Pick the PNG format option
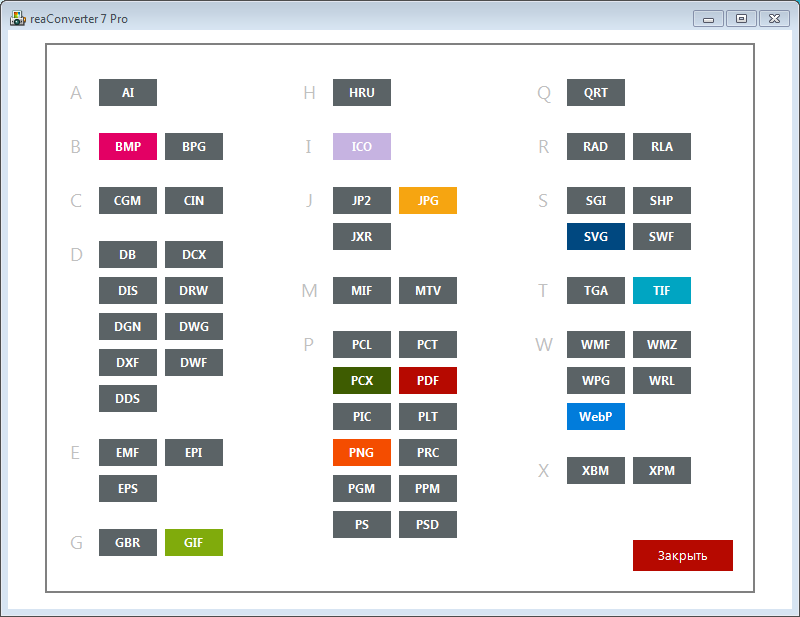800x617 pixels. (x=361, y=452)
